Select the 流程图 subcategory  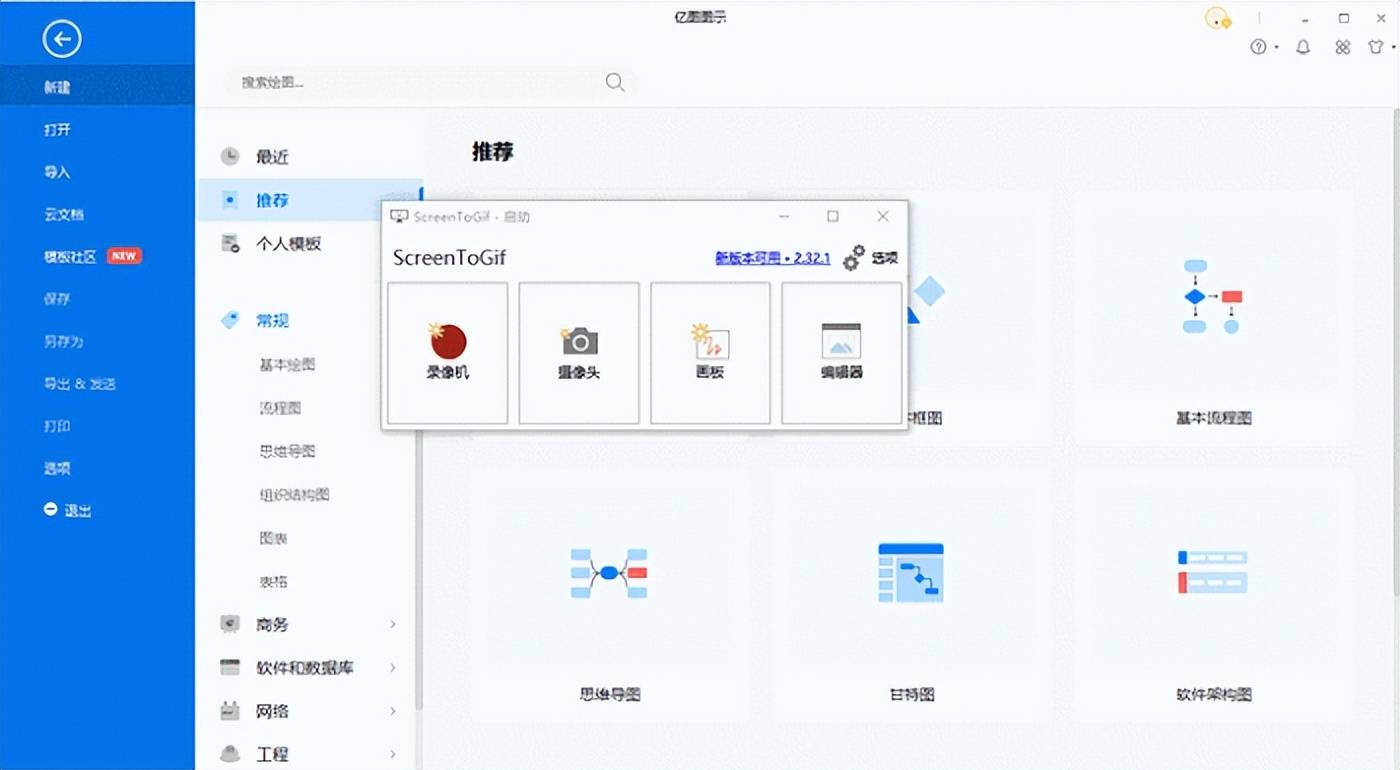click(280, 408)
